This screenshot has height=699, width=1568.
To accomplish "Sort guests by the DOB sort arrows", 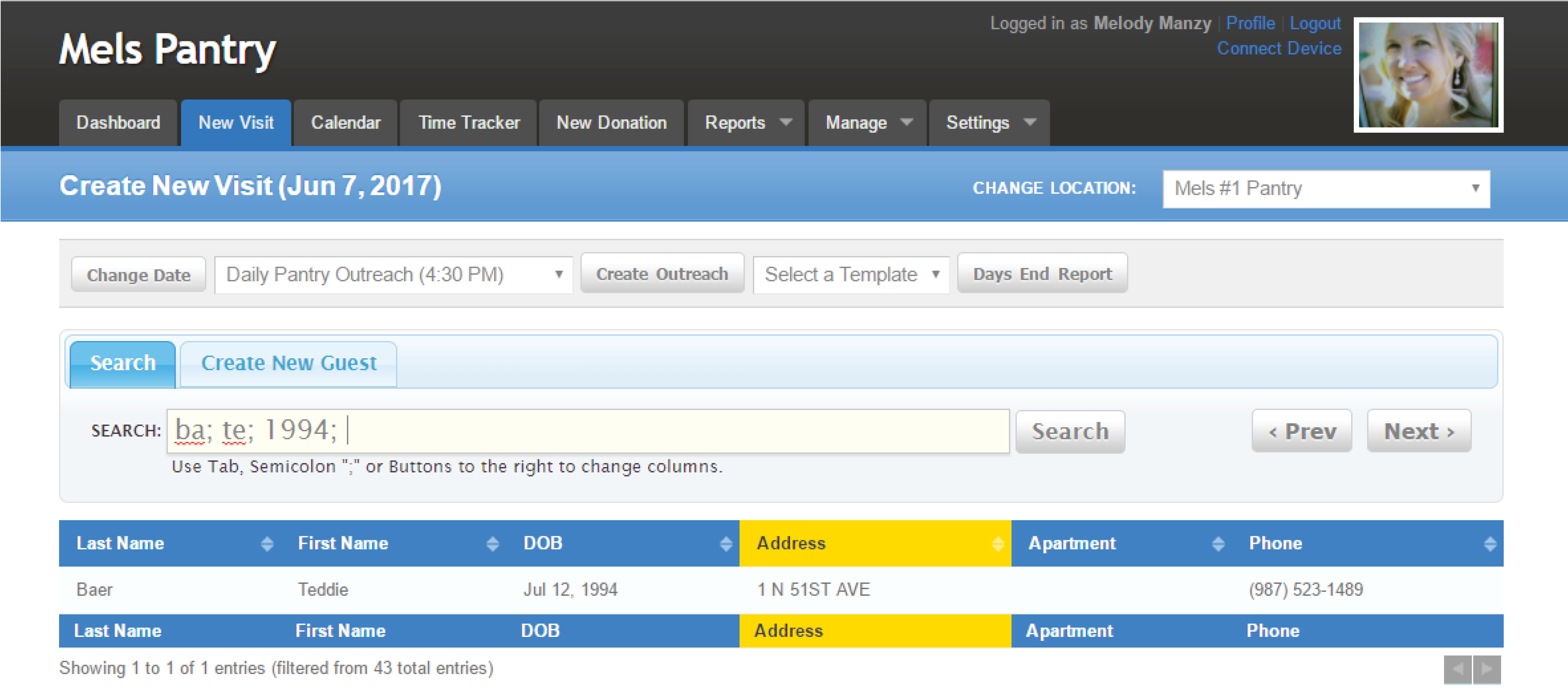I will click(726, 544).
